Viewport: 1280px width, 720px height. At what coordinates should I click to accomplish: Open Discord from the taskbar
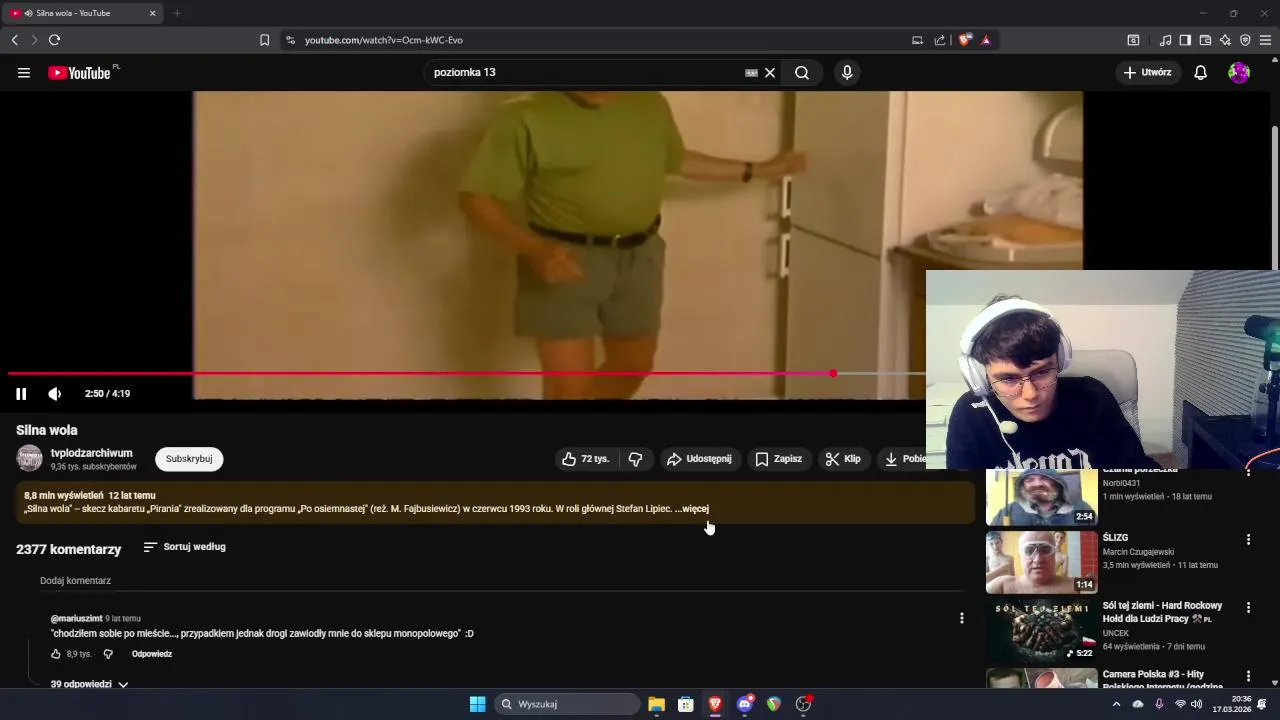coord(745,704)
